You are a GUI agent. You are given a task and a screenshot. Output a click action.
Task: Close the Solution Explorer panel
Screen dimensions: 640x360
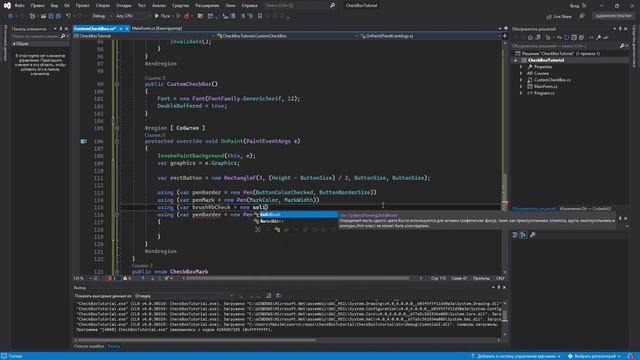[626, 29]
